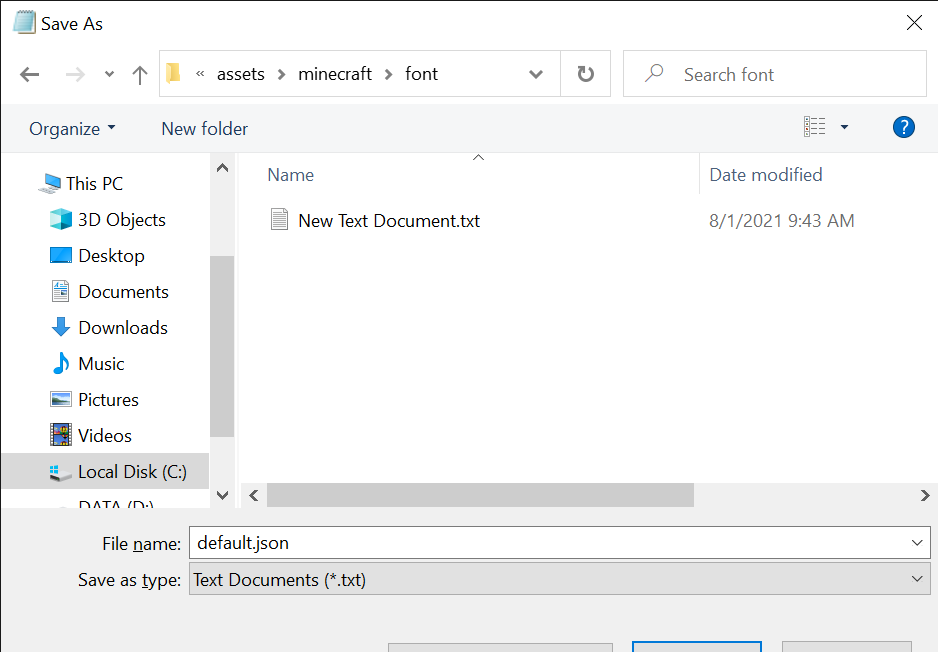Screen dimensions: 938x652
Task: Click the horizontal scrollbar thumb
Action: pos(480,495)
